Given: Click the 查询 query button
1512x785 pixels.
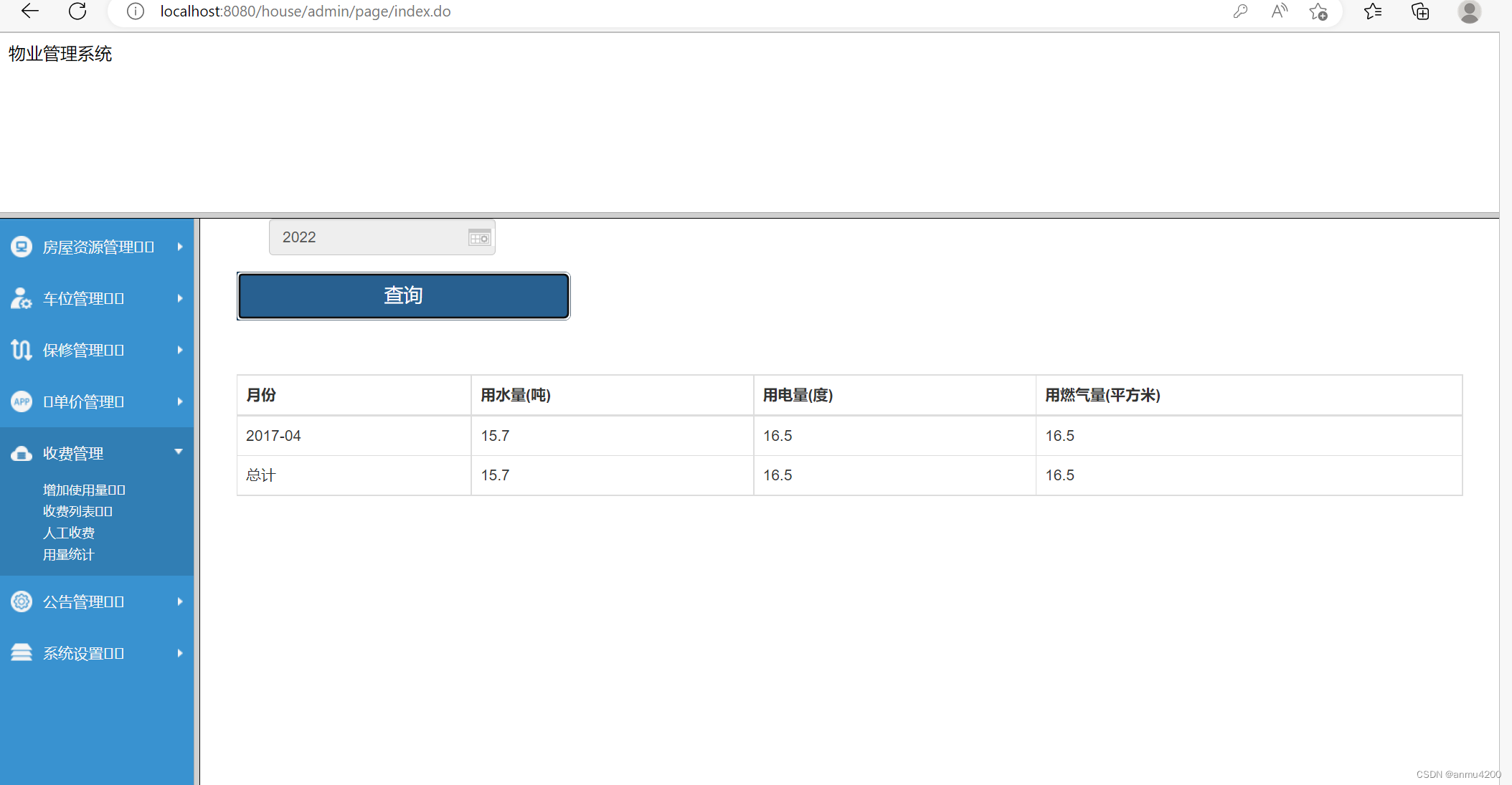Looking at the screenshot, I should coord(403,295).
